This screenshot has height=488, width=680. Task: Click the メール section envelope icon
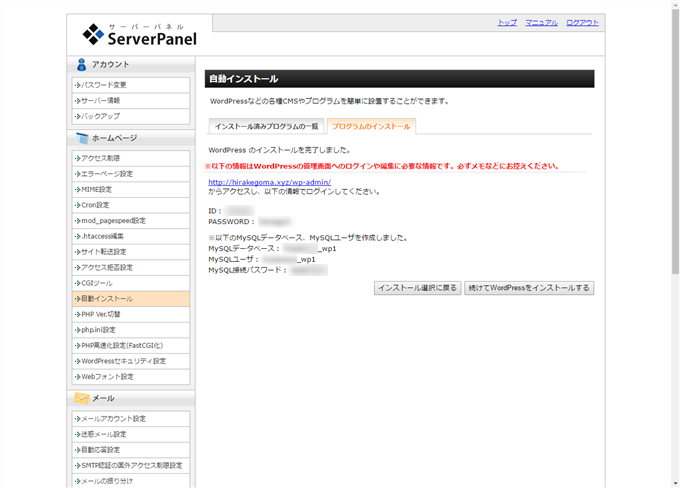point(81,398)
